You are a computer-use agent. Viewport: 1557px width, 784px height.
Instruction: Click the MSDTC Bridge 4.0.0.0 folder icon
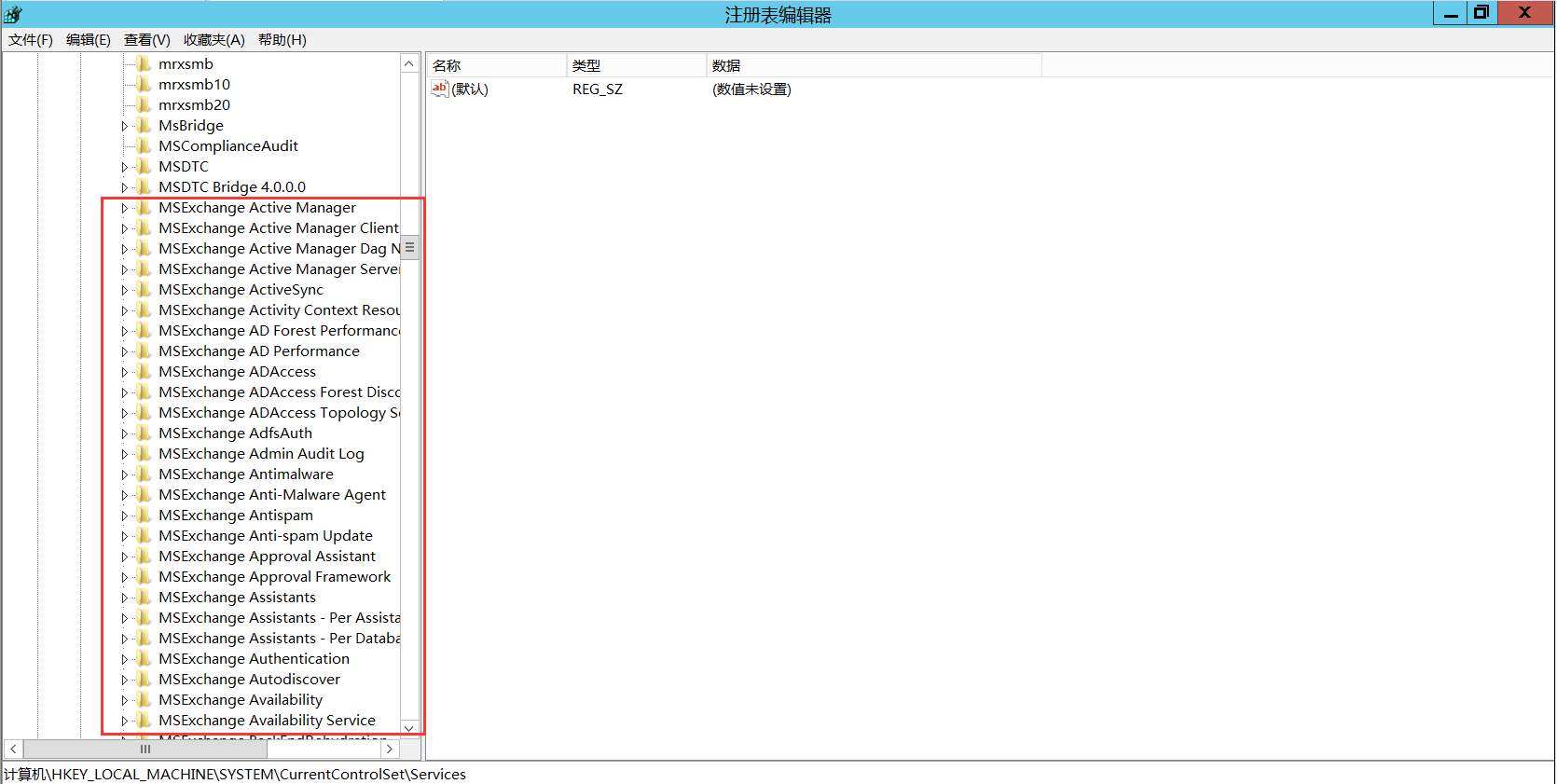tap(144, 186)
